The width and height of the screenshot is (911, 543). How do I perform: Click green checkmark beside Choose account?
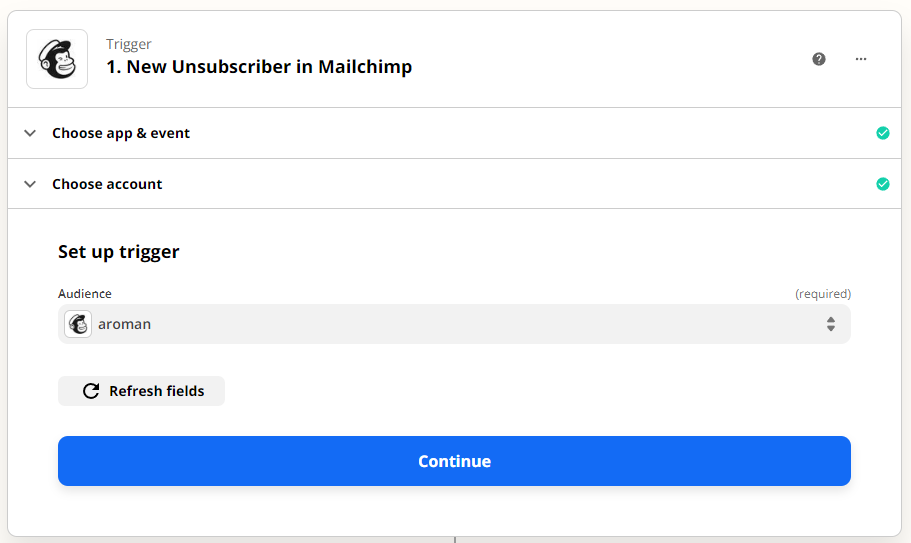click(x=883, y=184)
